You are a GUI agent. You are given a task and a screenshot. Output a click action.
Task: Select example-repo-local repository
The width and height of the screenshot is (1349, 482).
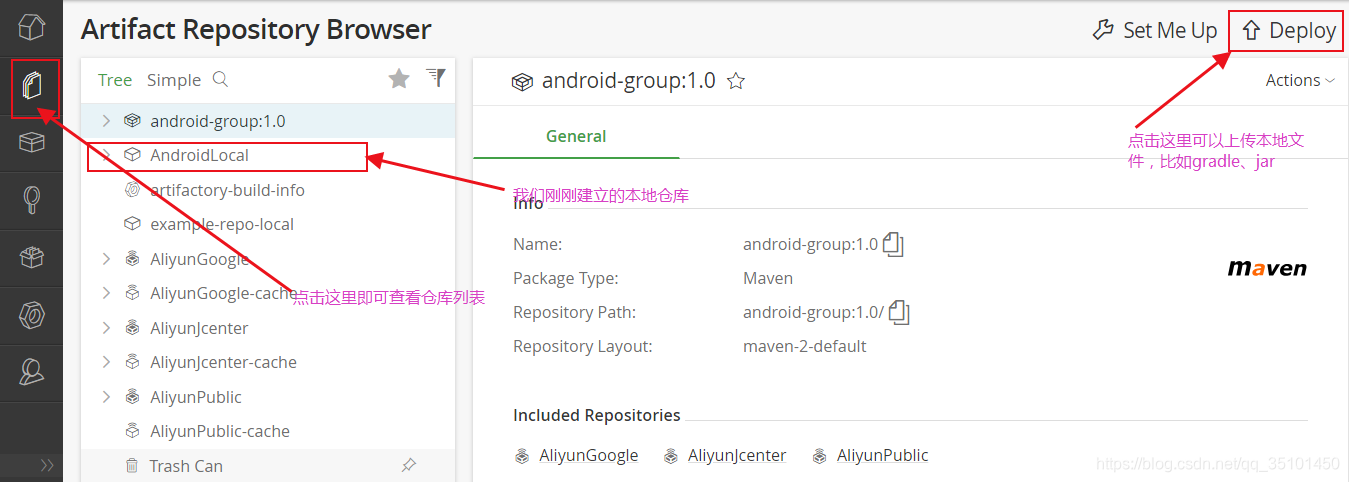222,224
